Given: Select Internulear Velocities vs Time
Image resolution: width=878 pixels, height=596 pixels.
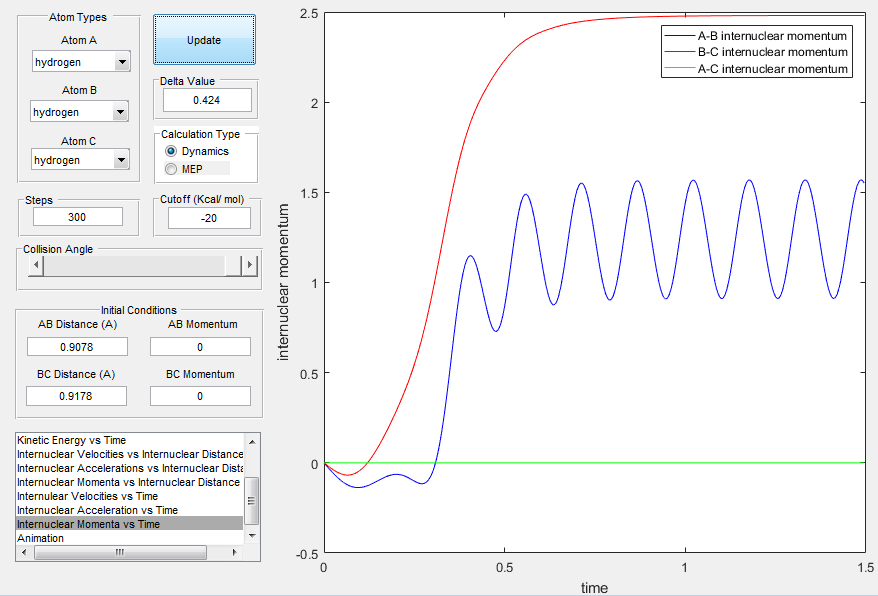Looking at the screenshot, I should (129, 496).
